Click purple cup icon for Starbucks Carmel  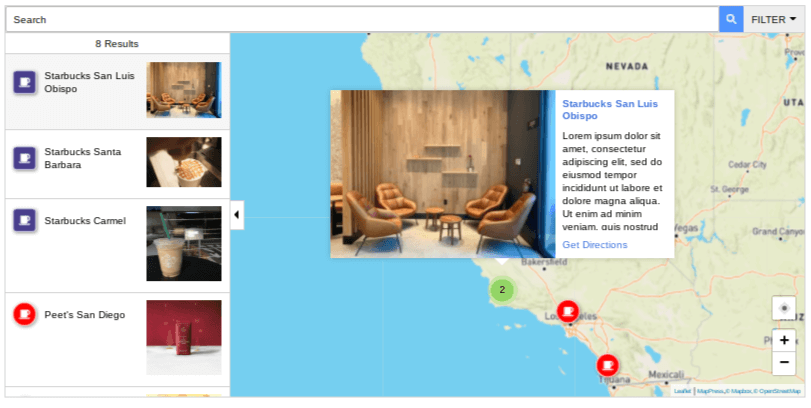tap(25, 220)
